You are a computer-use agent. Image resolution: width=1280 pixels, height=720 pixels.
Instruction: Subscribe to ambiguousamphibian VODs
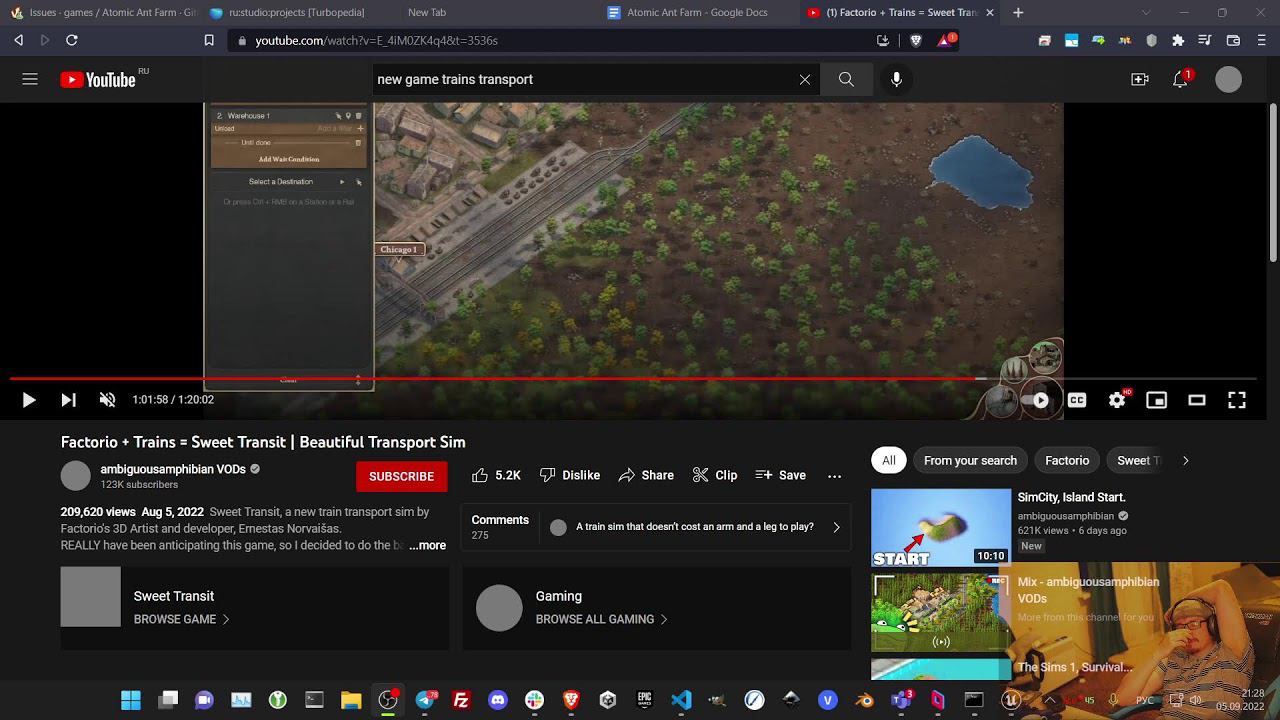click(x=401, y=476)
